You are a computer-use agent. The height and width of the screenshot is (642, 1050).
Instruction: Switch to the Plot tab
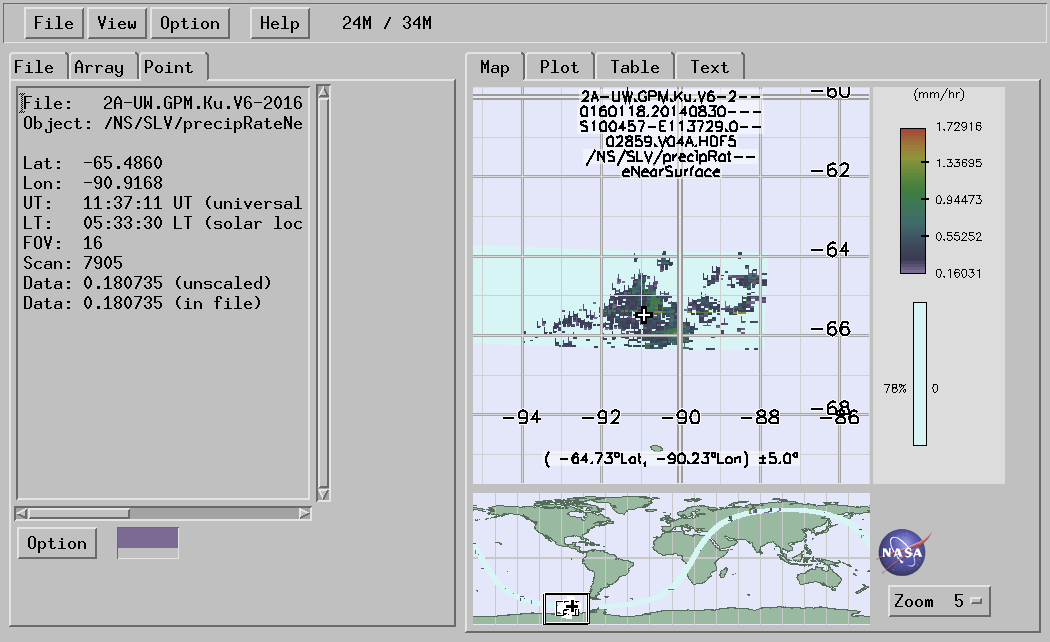point(559,67)
